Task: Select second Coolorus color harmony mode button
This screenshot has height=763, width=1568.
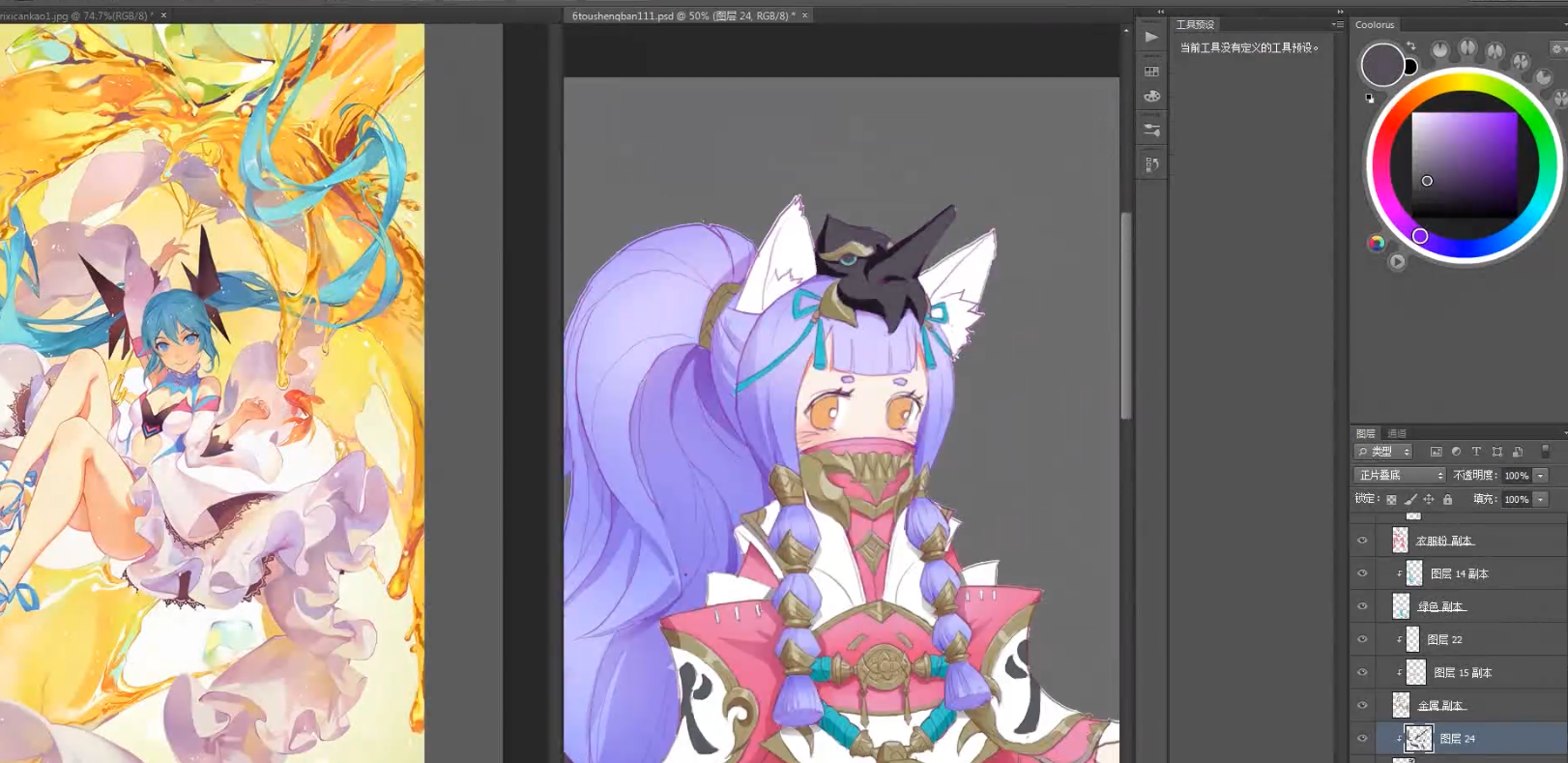Action: [x=1467, y=46]
